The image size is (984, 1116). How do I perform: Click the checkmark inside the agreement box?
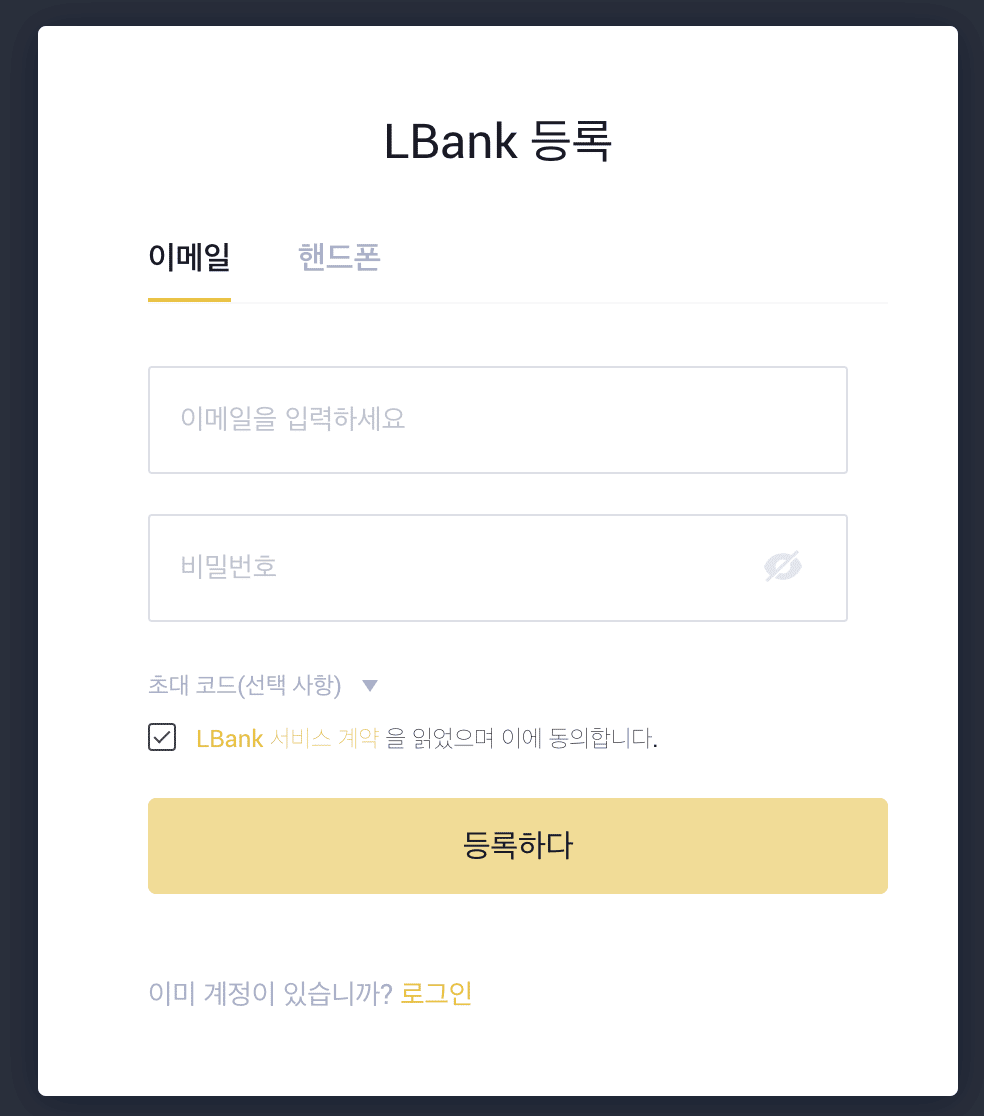[x=162, y=738]
